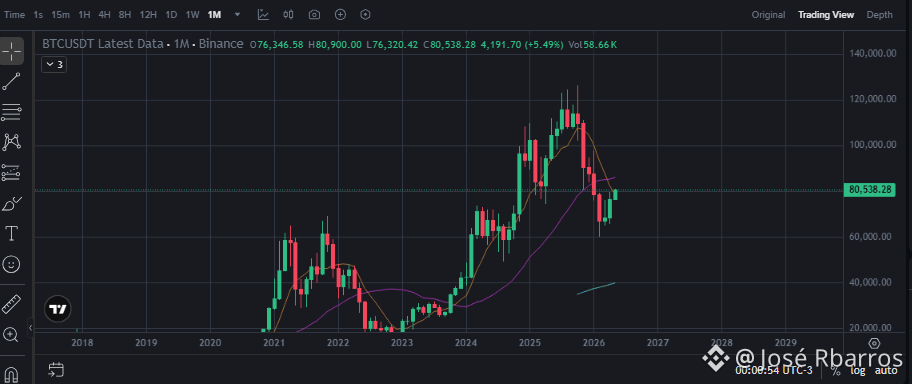The width and height of the screenshot is (912, 384).
Task: Open the go-to-date calendar icon
Action: pyautogui.click(x=56, y=369)
